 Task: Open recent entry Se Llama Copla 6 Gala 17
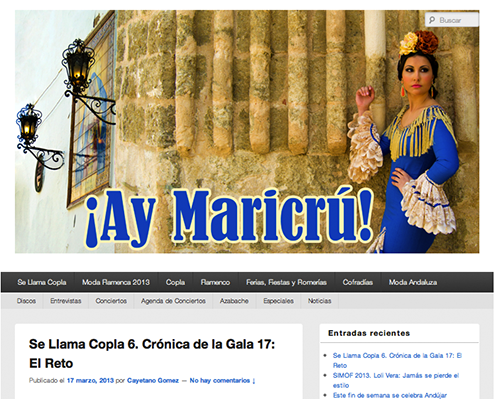point(397,360)
